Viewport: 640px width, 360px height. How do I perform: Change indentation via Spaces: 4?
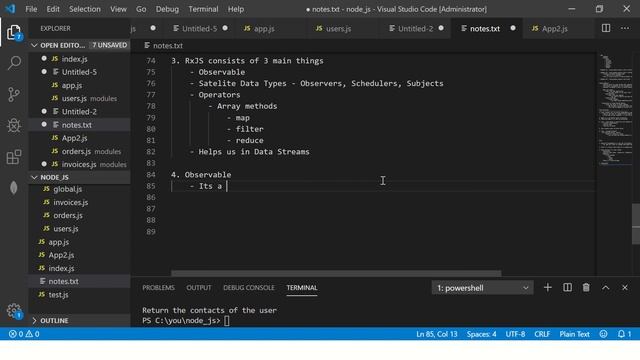482,334
